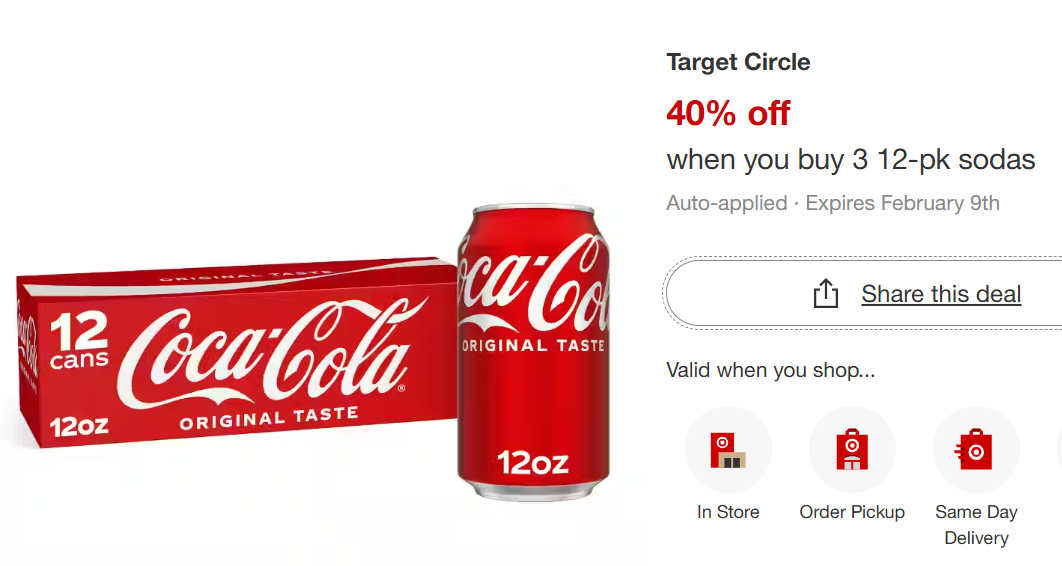Click the "12 cans" label on the box
This screenshot has width=1062, height=566.
click(x=79, y=342)
